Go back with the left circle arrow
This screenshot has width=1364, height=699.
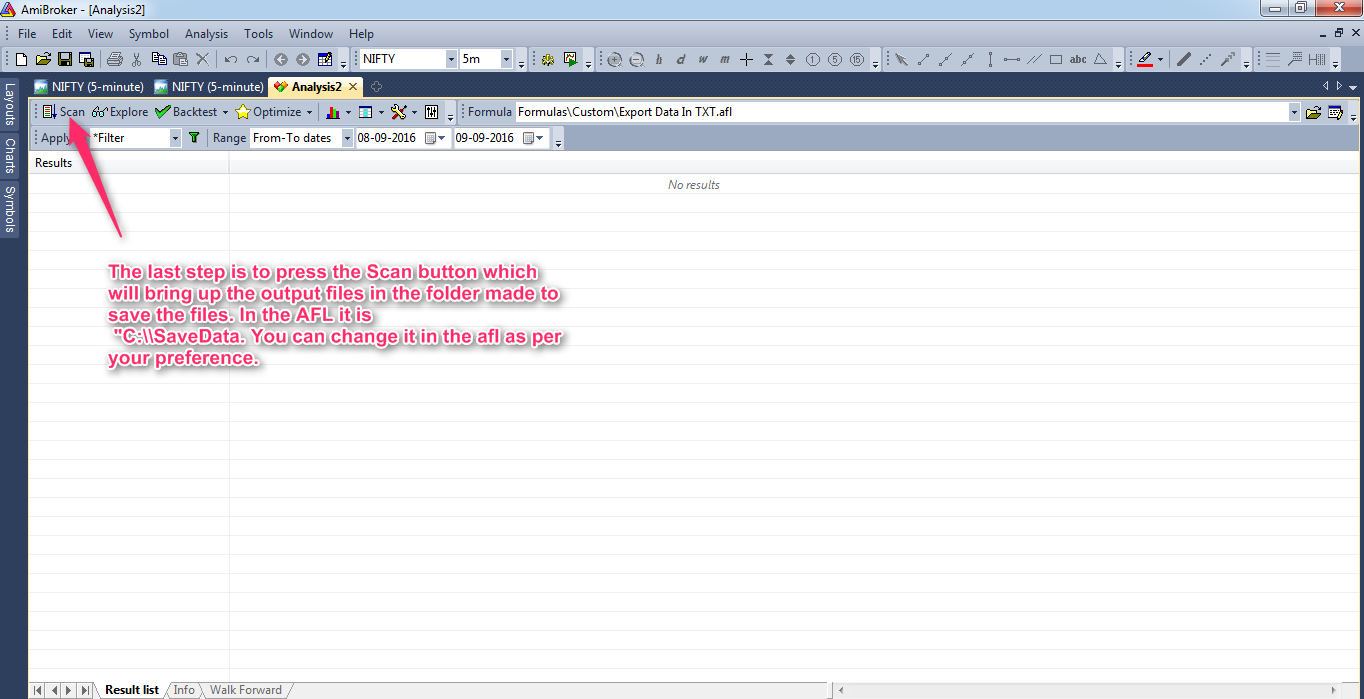tap(281, 59)
